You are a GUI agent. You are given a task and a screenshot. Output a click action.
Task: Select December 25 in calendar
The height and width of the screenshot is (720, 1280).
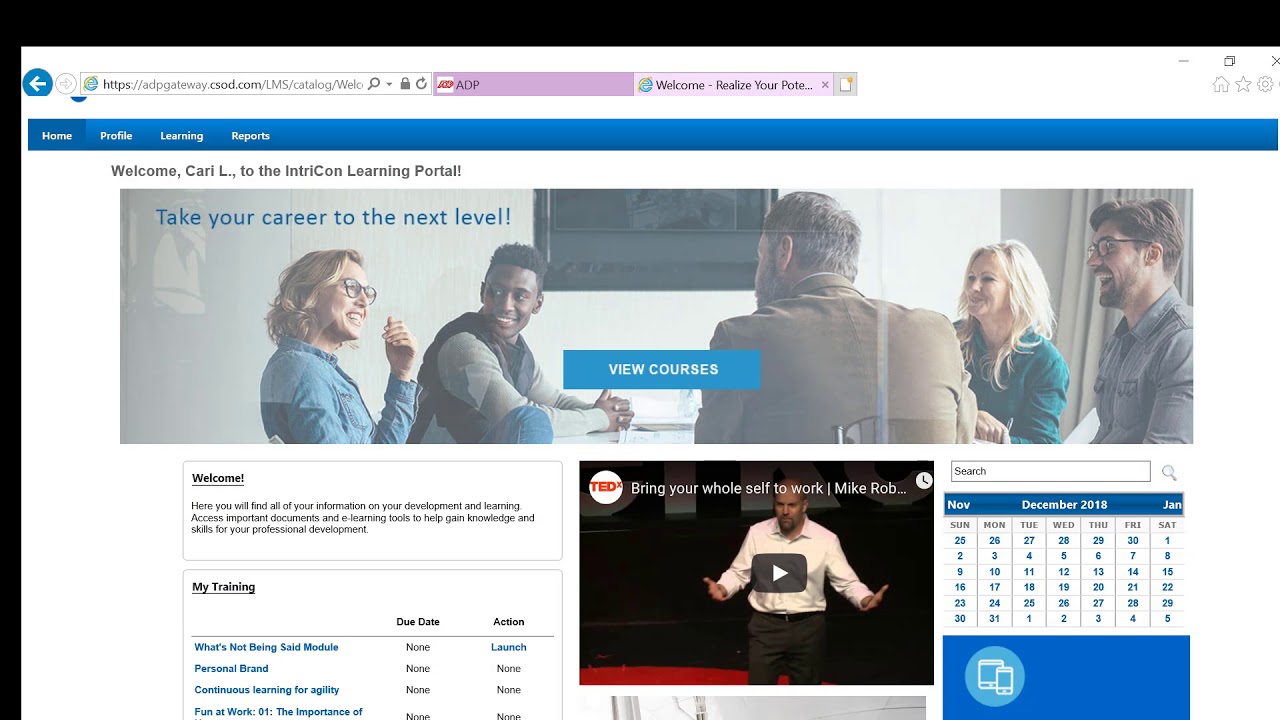tap(1029, 603)
